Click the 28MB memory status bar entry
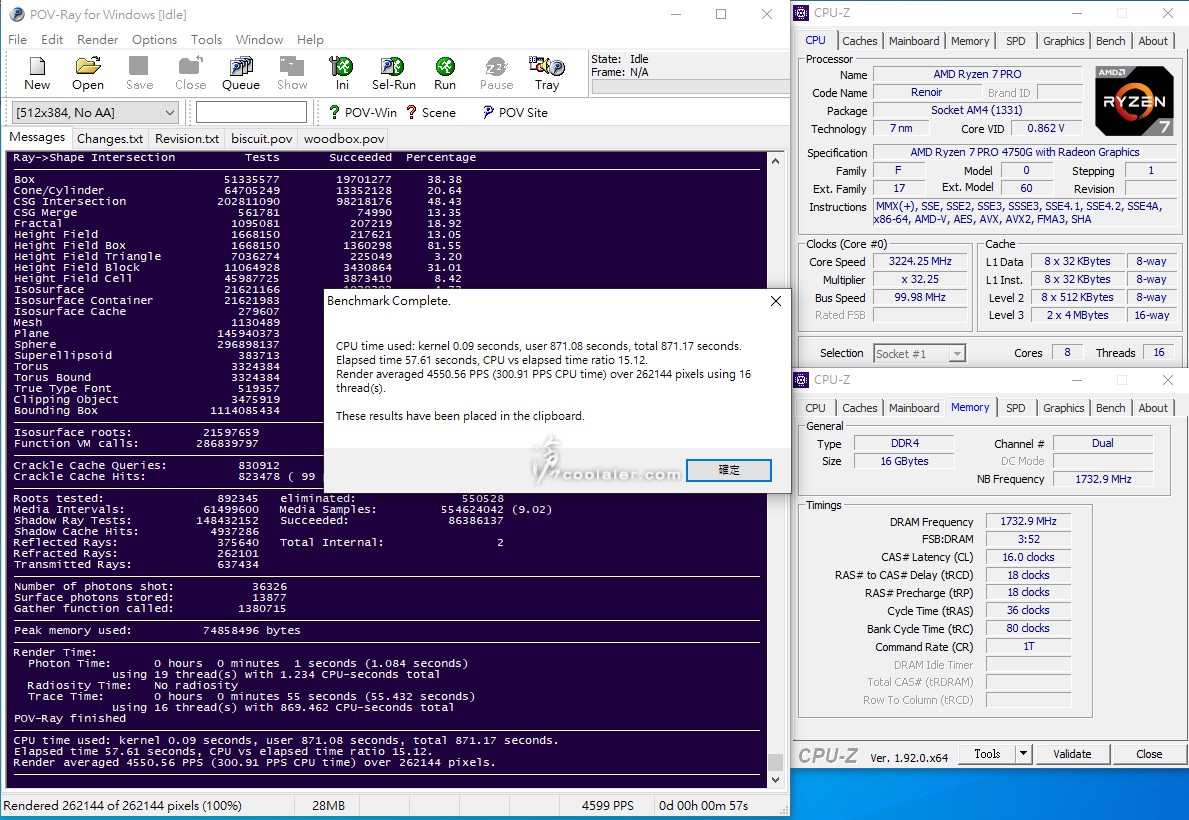The height and width of the screenshot is (820, 1189). coord(328,806)
